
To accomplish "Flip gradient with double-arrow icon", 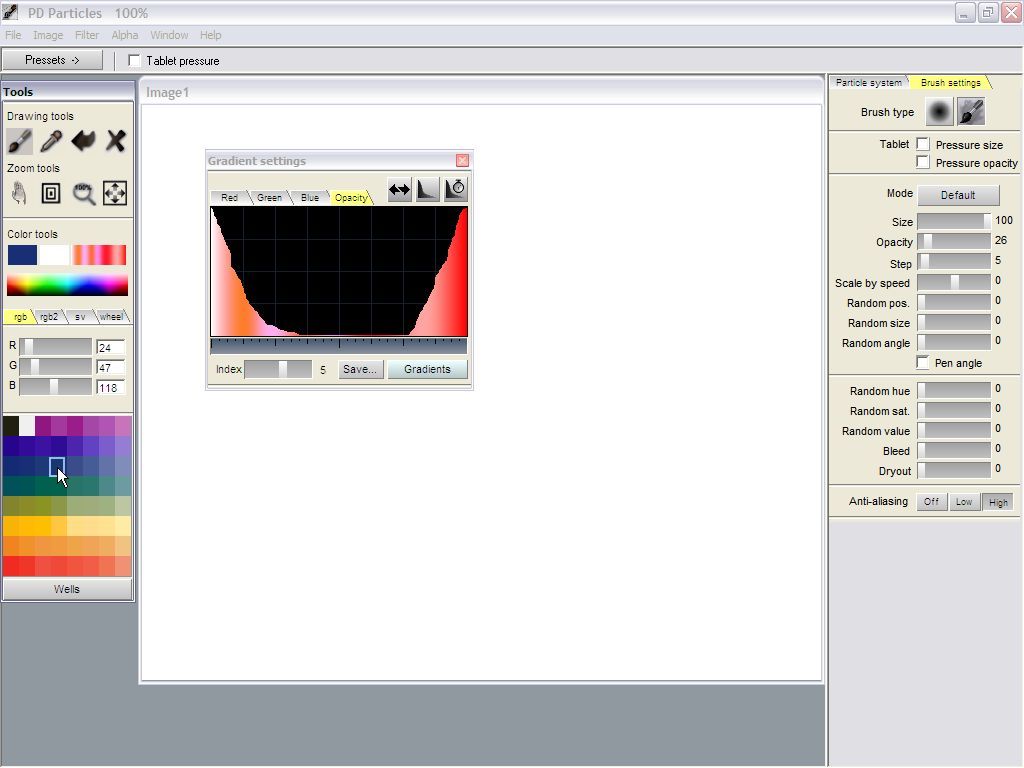I will click(400, 189).
